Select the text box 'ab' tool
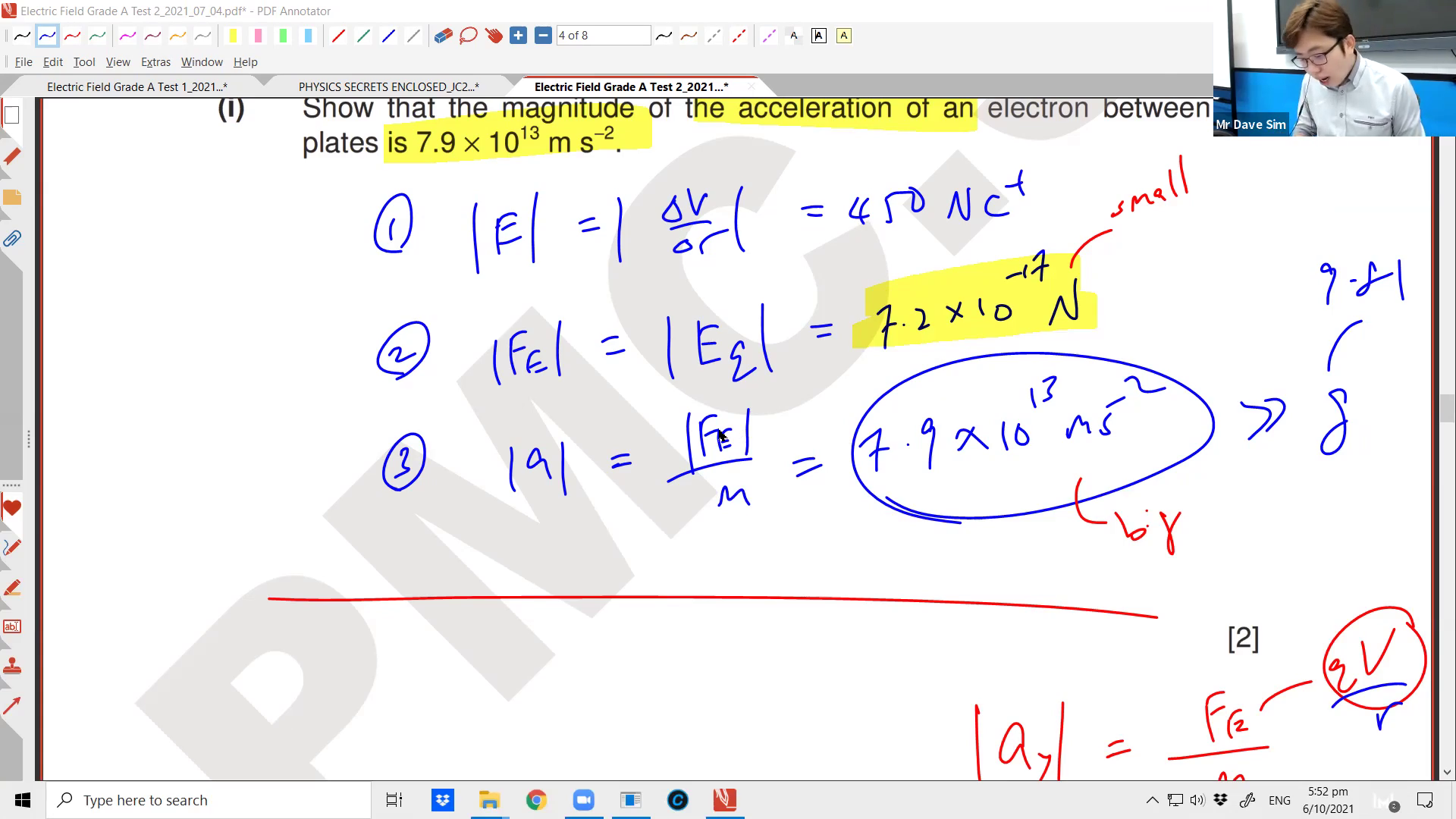Viewport: 1456px width, 819px height. pos(12,626)
